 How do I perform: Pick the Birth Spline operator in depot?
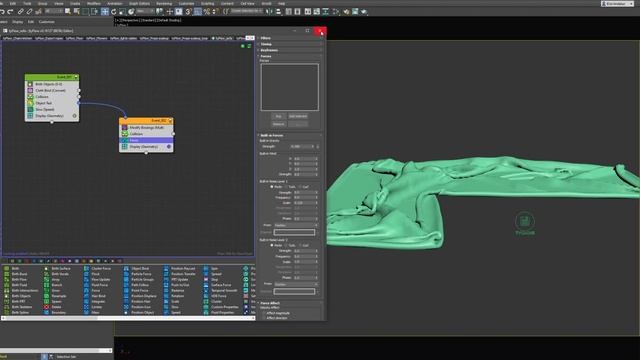pyautogui.click(x=20, y=313)
